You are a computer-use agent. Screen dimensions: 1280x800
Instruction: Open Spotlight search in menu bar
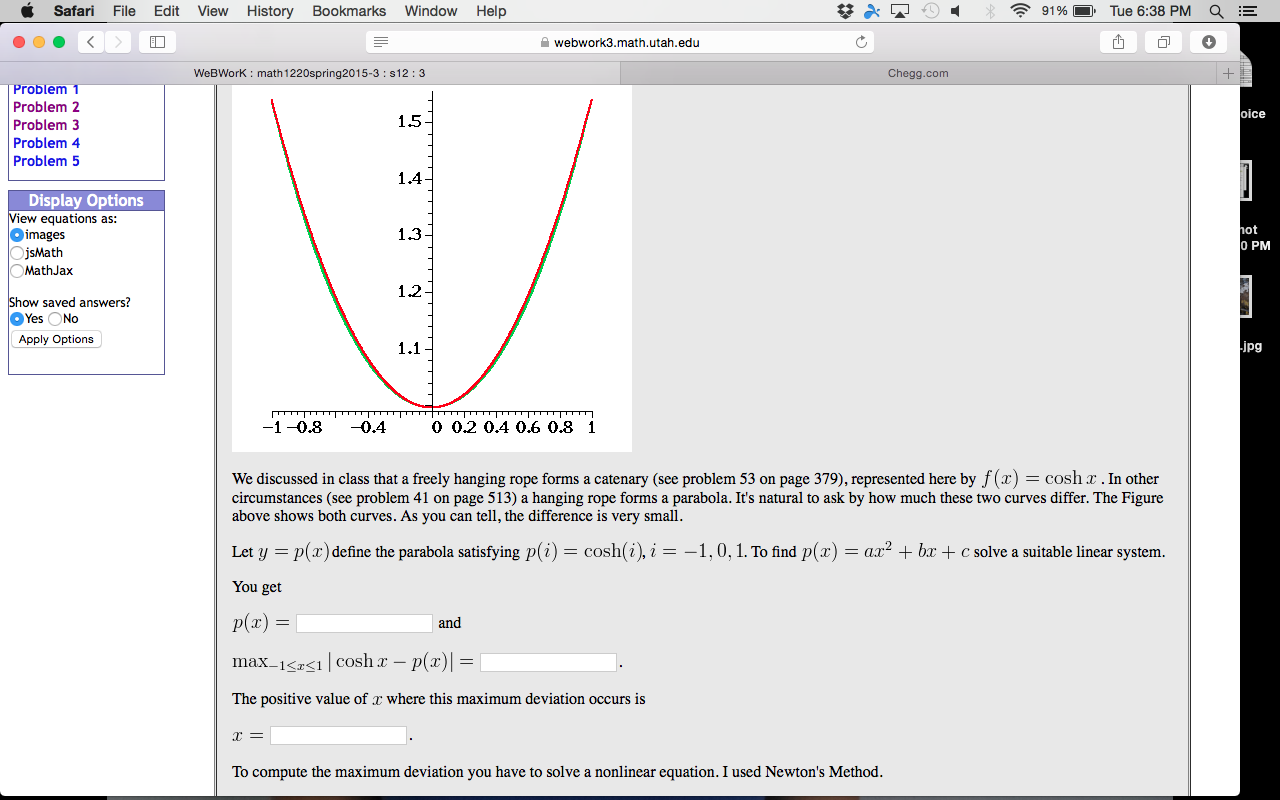click(1216, 11)
